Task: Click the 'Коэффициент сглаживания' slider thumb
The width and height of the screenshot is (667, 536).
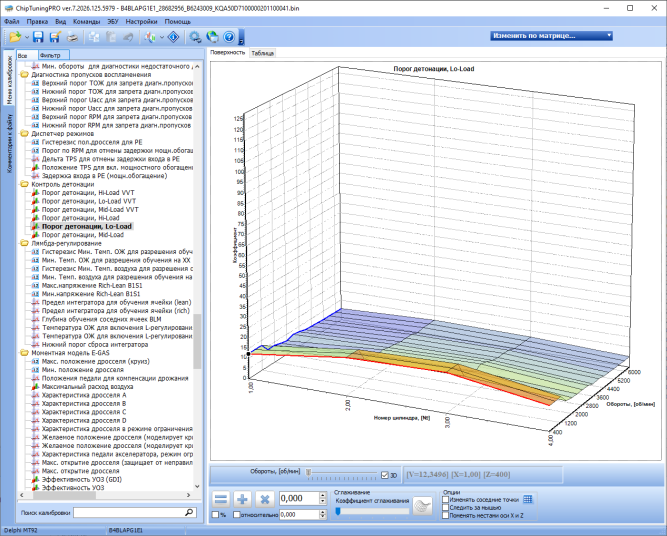Action: pyautogui.click(x=338, y=511)
